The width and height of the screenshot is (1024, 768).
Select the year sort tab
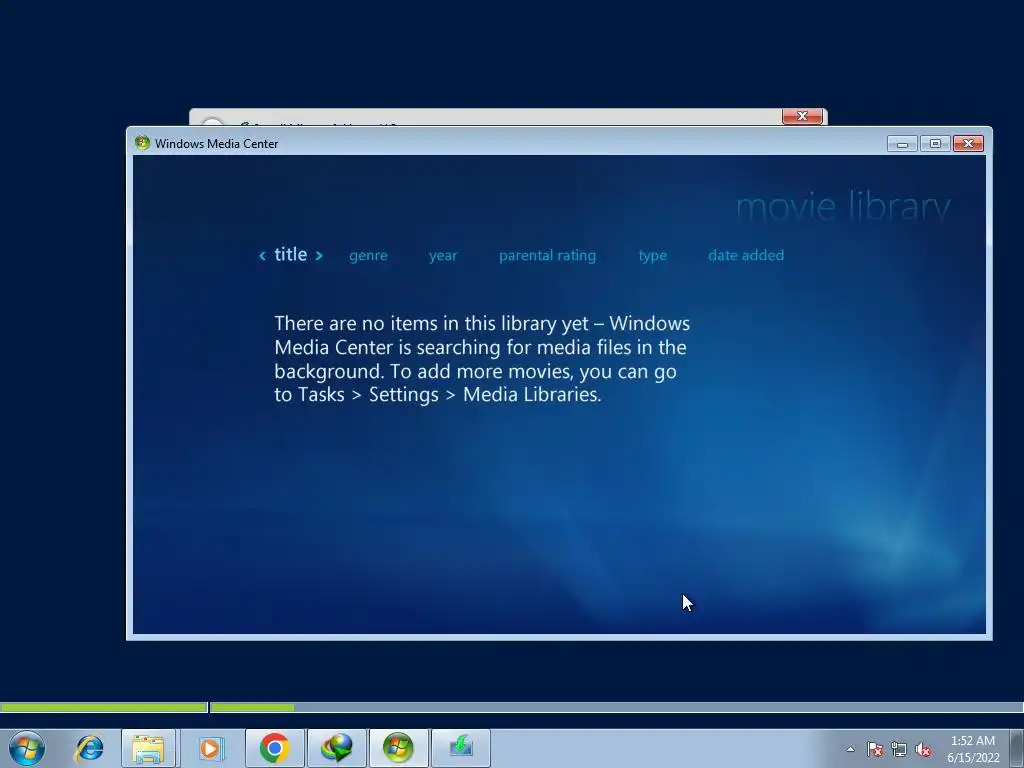pyautogui.click(x=443, y=255)
